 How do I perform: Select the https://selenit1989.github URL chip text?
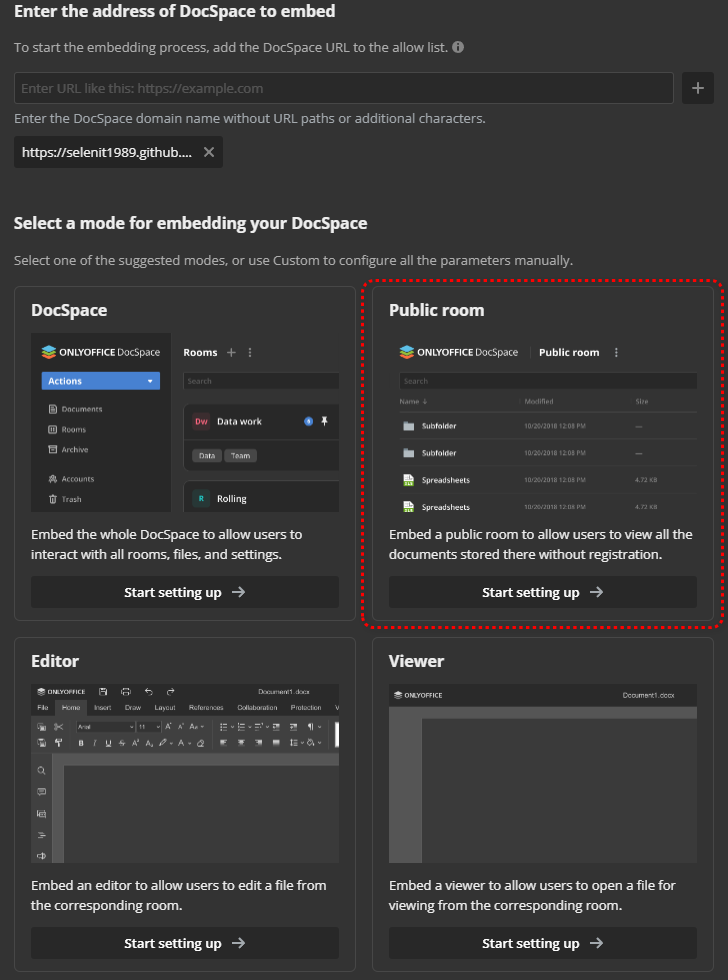pyautogui.click(x=107, y=152)
